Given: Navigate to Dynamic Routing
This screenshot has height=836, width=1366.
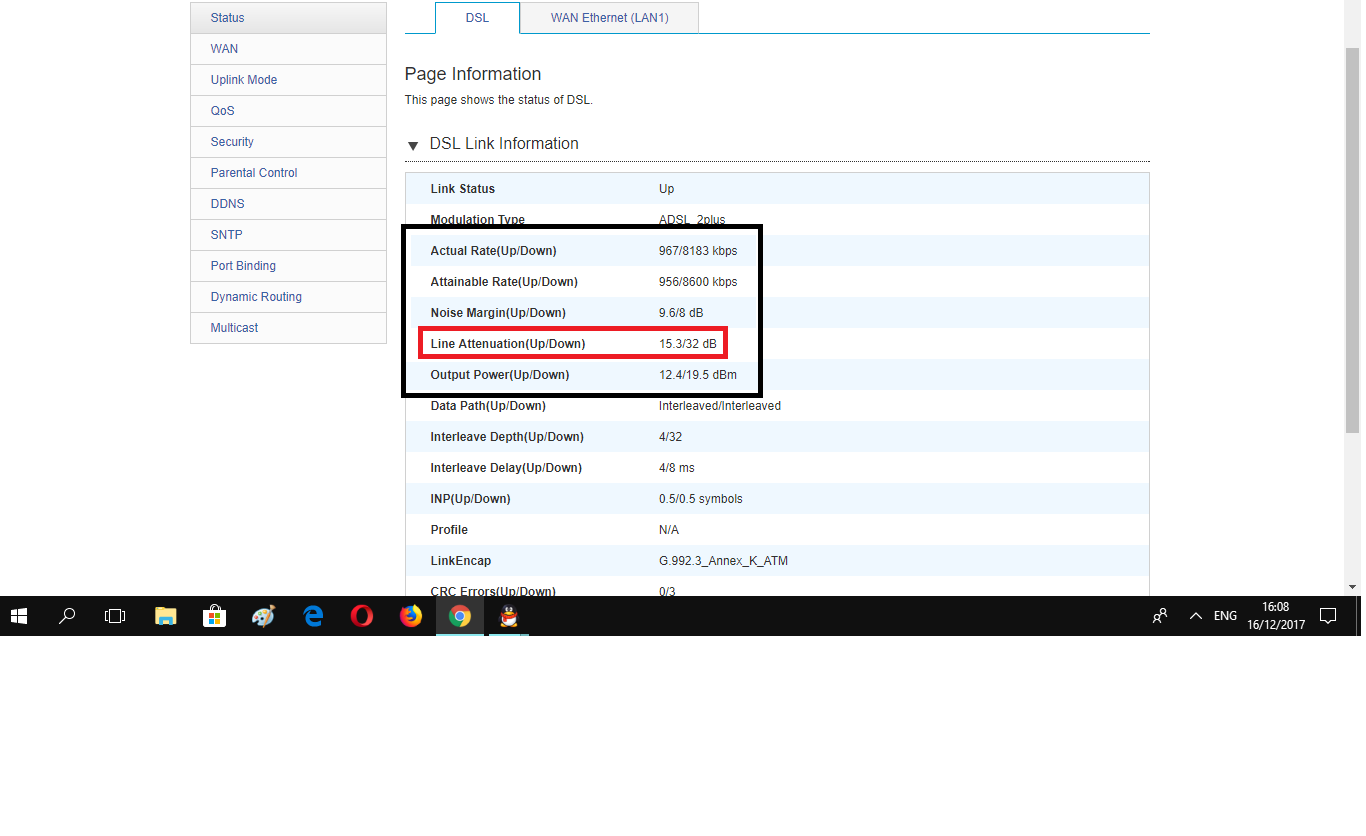Looking at the screenshot, I should click(256, 297).
